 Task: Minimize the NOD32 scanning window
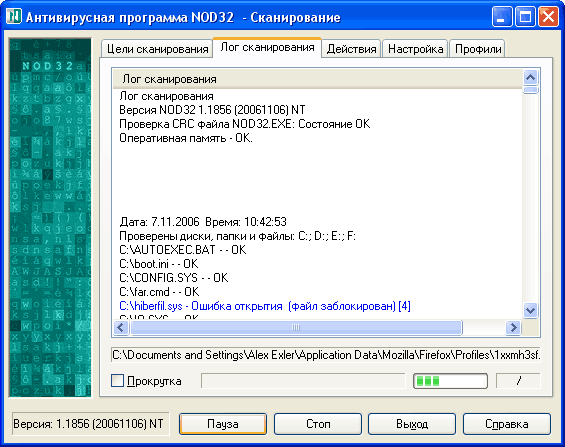[x=502, y=17]
